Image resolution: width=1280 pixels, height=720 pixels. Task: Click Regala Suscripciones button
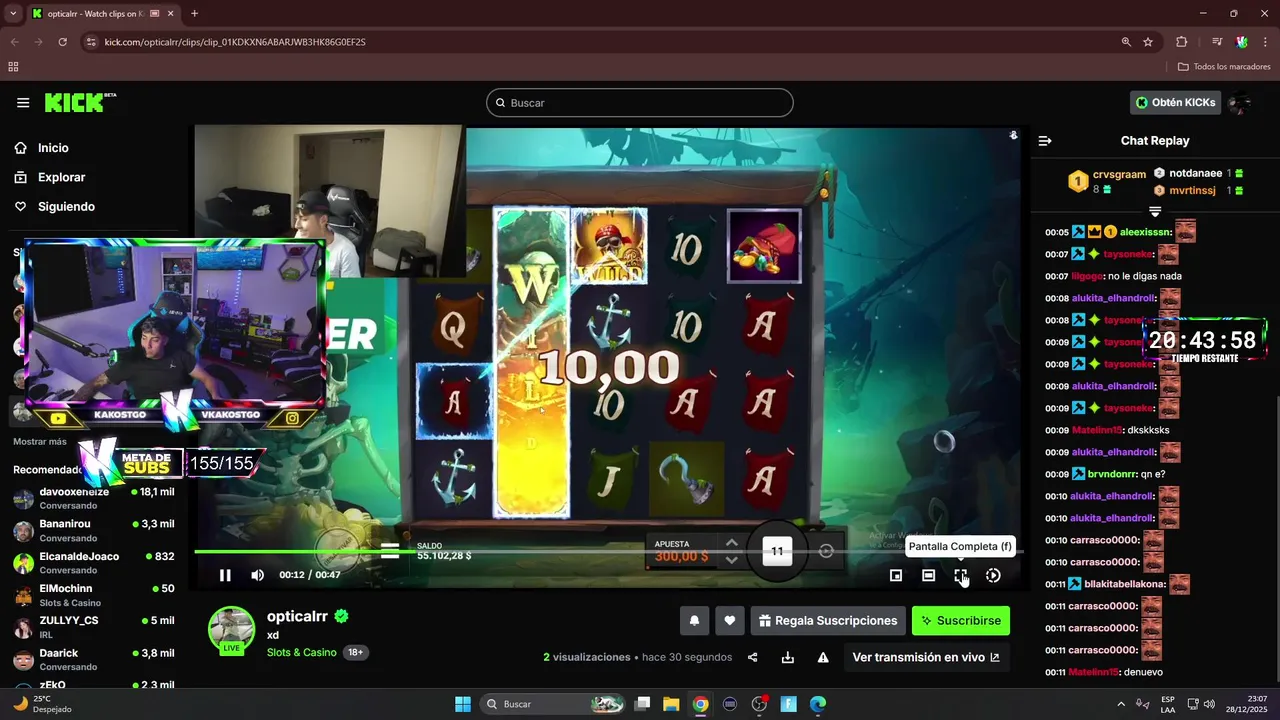828,621
